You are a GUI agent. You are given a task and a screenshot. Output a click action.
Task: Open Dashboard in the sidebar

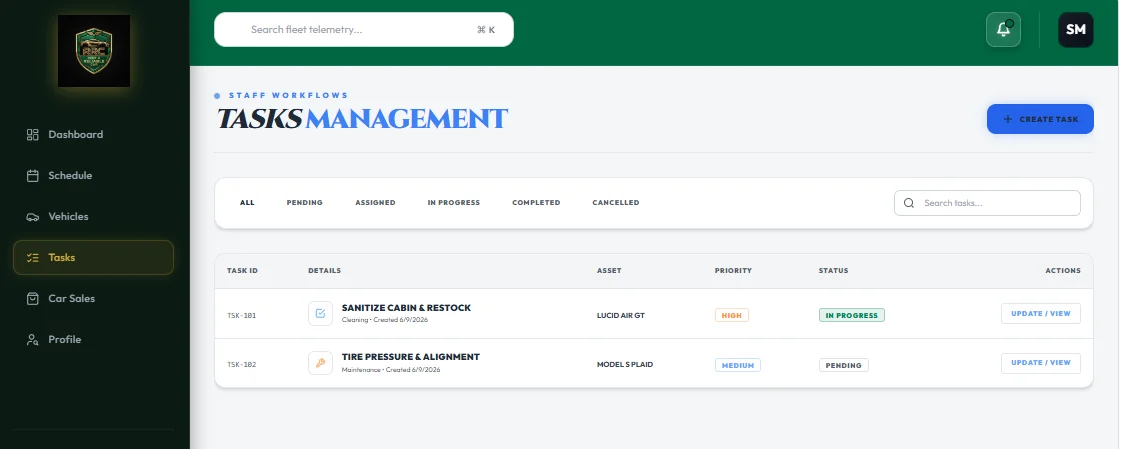pos(93,134)
